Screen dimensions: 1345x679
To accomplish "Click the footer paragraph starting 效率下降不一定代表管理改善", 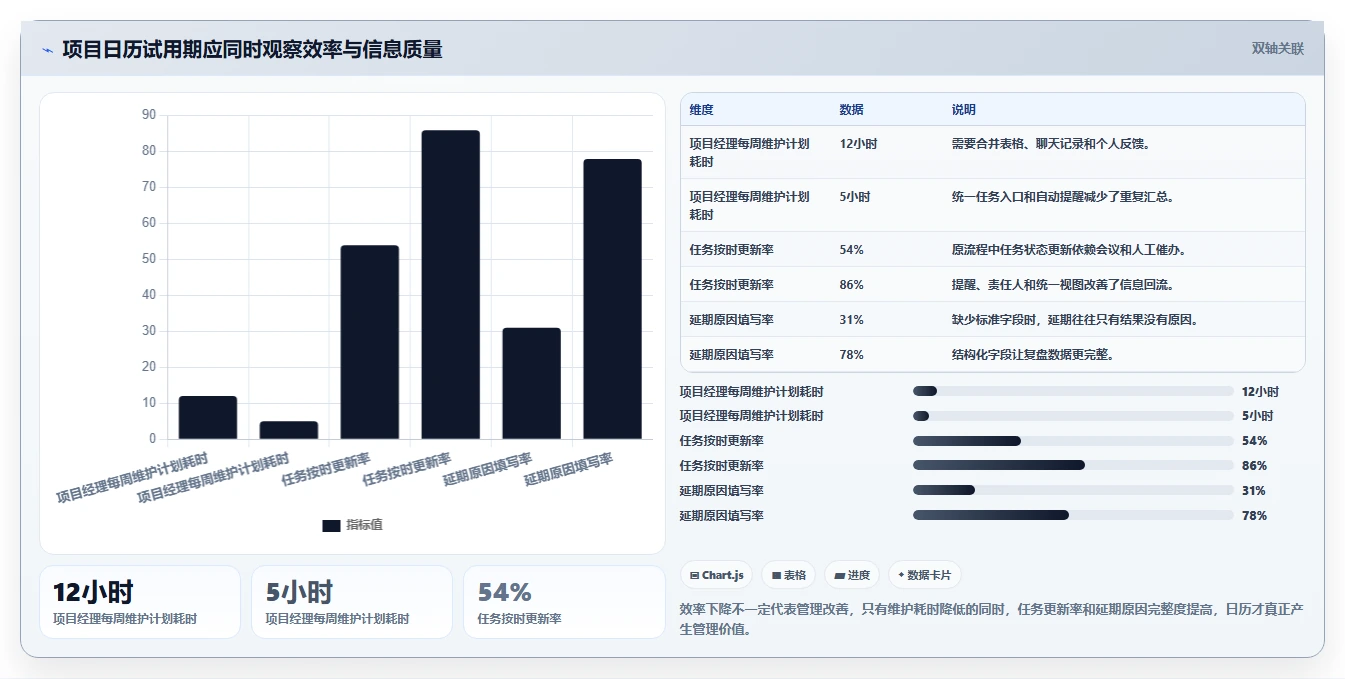I will tap(992, 619).
